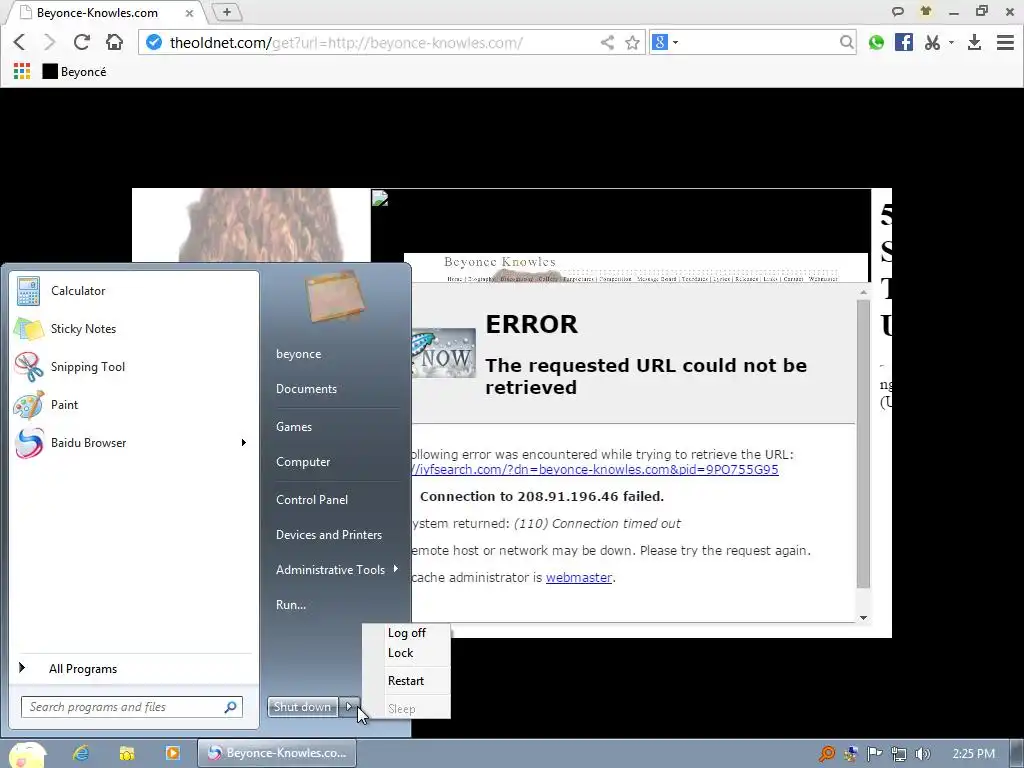Click the speech bubble icon in title bar
The image size is (1024, 768).
click(x=898, y=11)
